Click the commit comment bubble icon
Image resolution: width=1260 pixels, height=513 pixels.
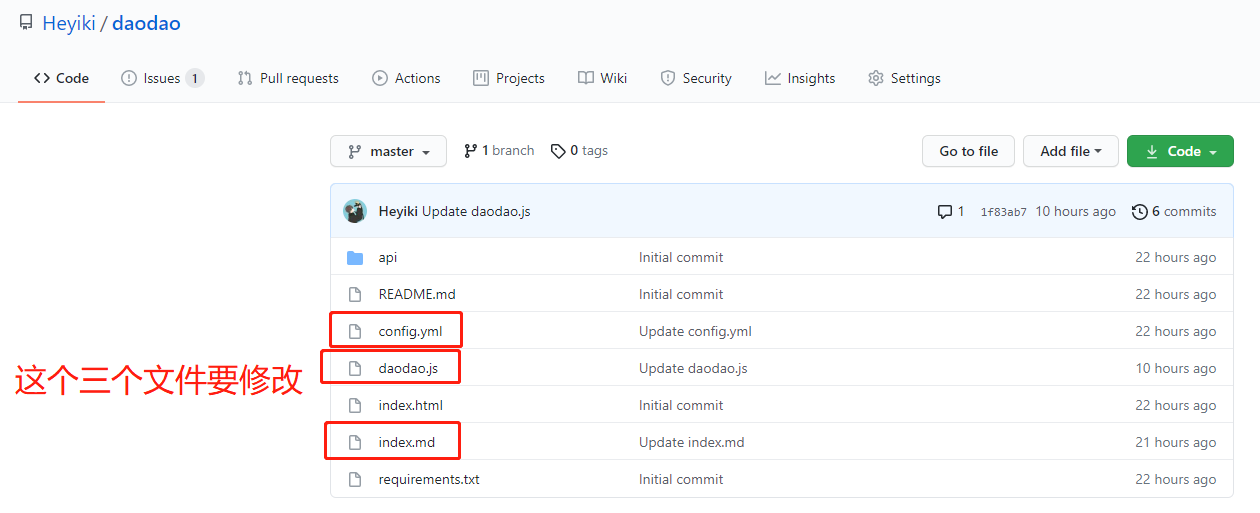(944, 212)
